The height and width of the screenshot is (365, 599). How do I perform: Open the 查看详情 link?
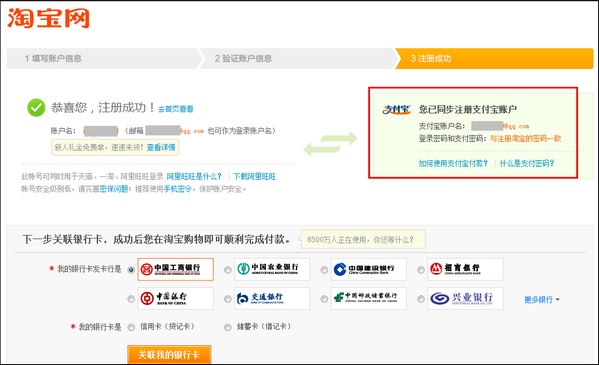161,148
